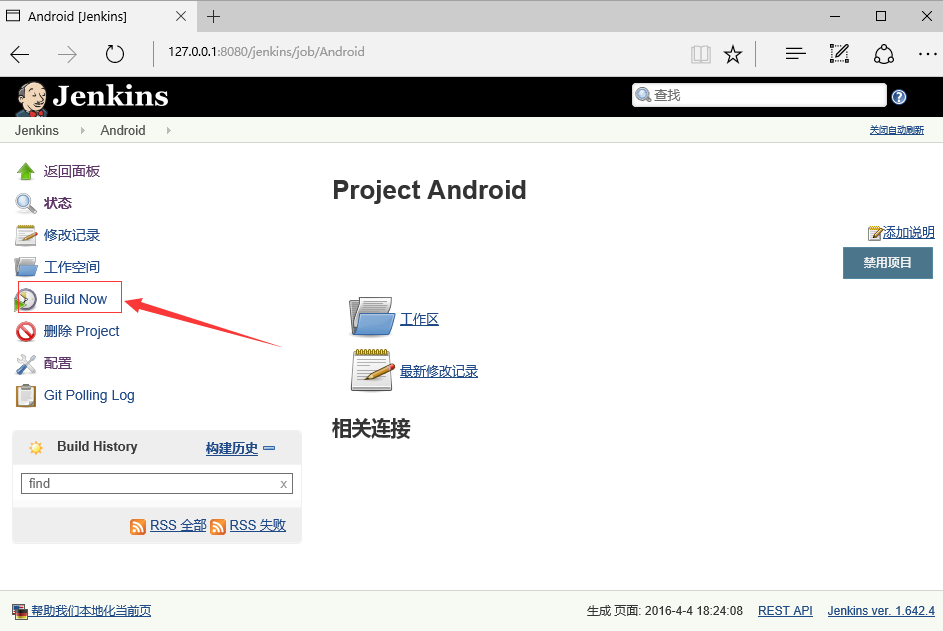Screen dimensions: 943x631
Task: Click the RSS feed icon for RSS 全部
Action: click(x=138, y=526)
